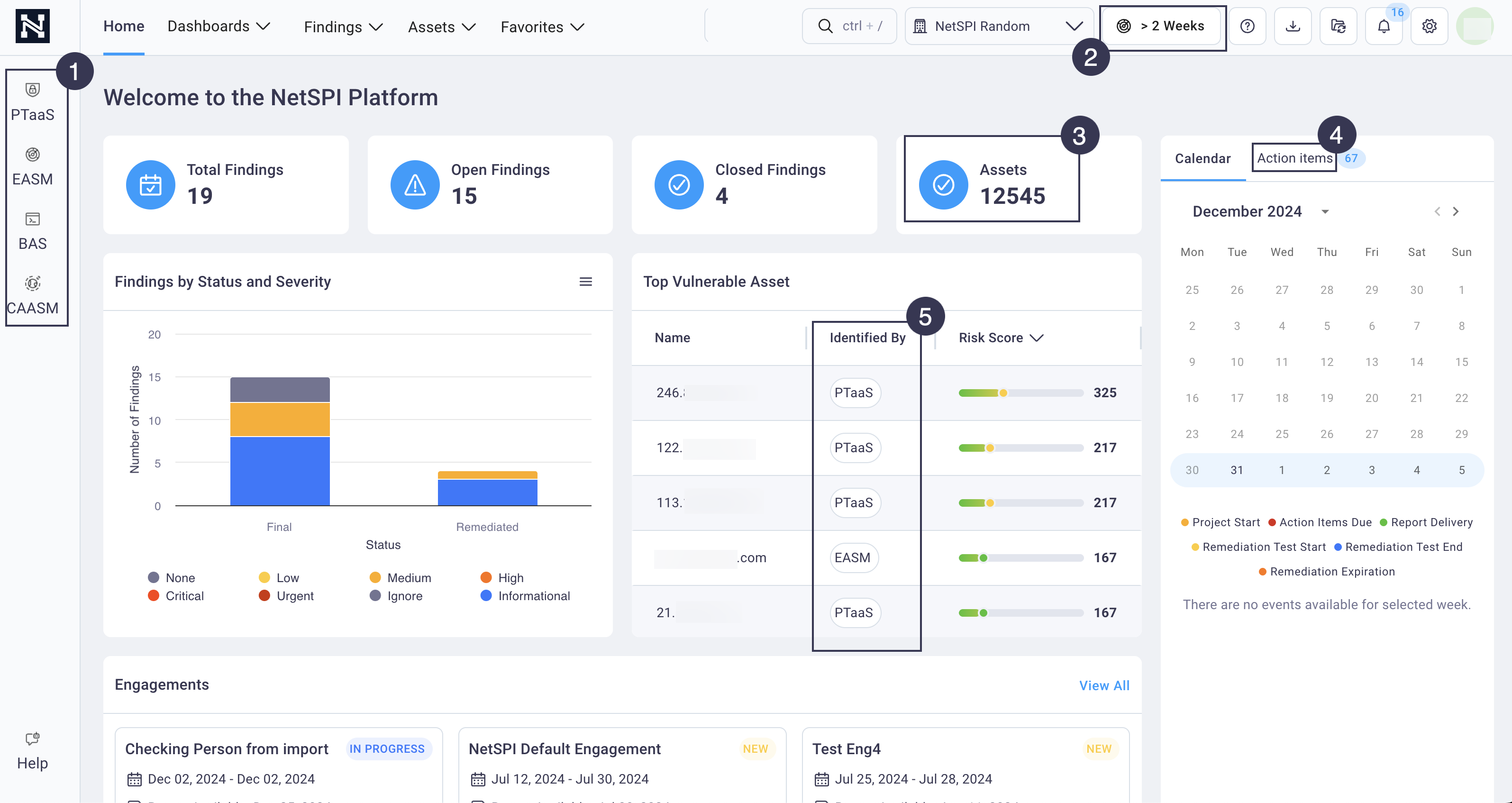The height and width of the screenshot is (803, 1512).
Task: Click the PTaaS tag in 246. row
Action: tap(854, 392)
